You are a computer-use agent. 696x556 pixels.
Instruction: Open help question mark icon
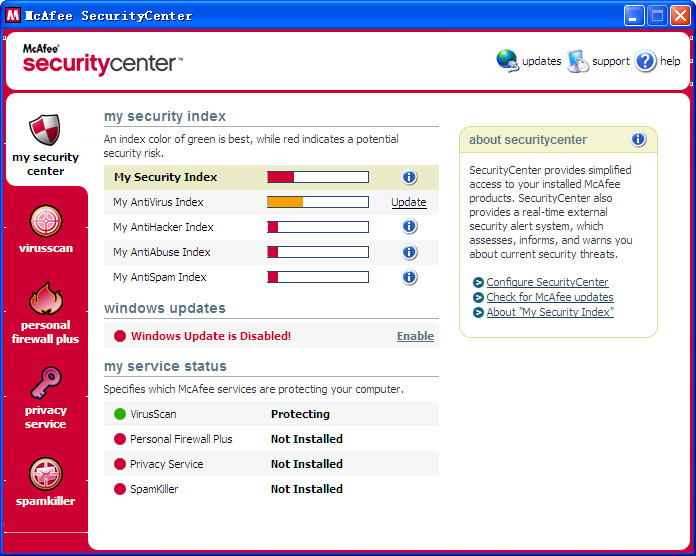pos(646,61)
